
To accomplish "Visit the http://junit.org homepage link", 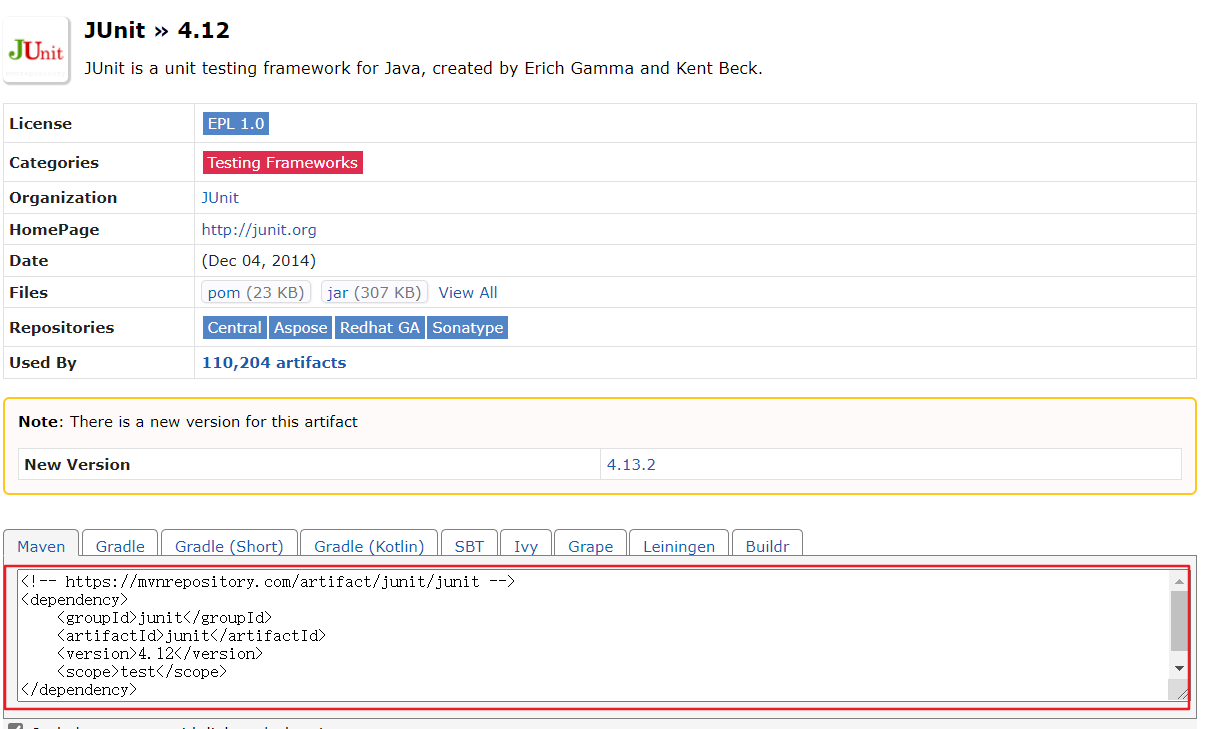I will (x=259, y=230).
